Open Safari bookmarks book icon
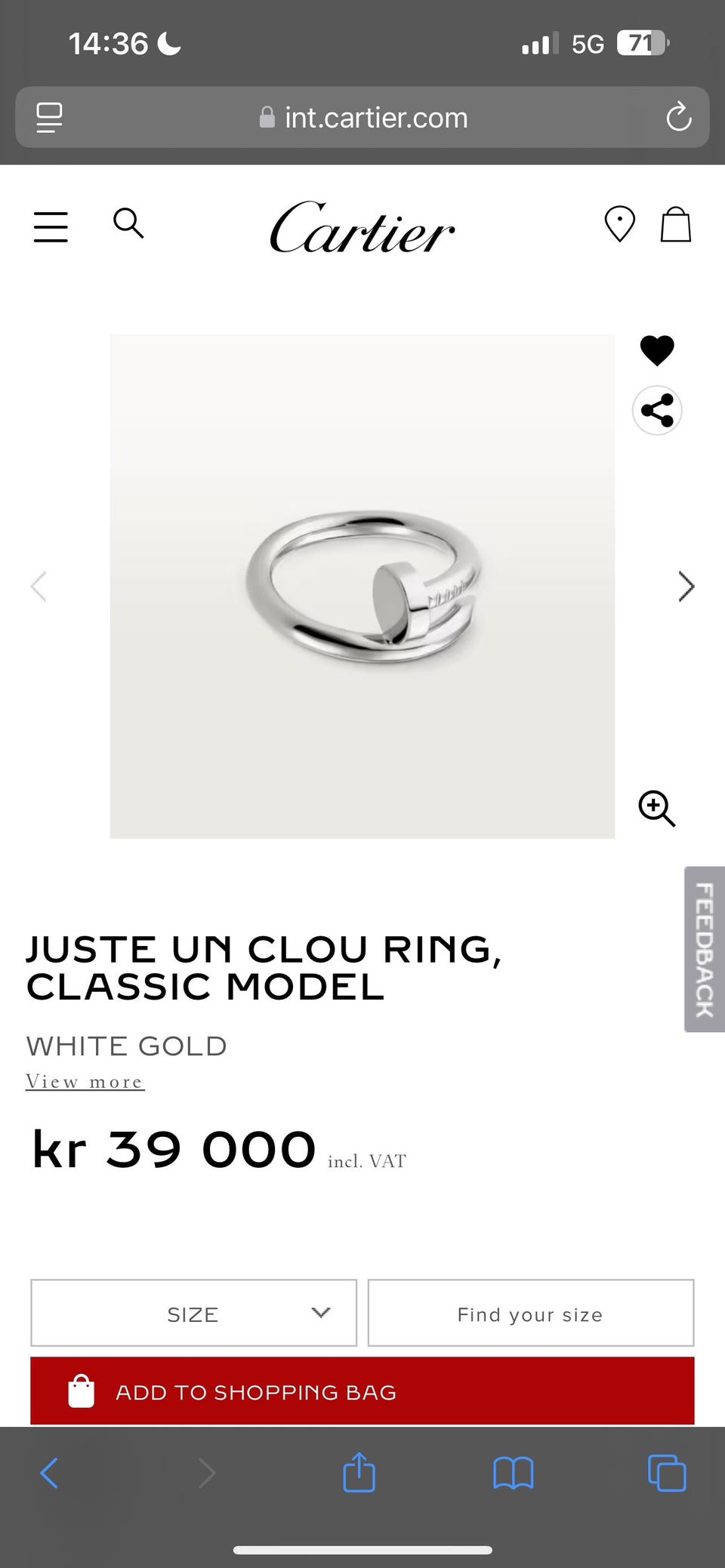 coord(513,1473)
